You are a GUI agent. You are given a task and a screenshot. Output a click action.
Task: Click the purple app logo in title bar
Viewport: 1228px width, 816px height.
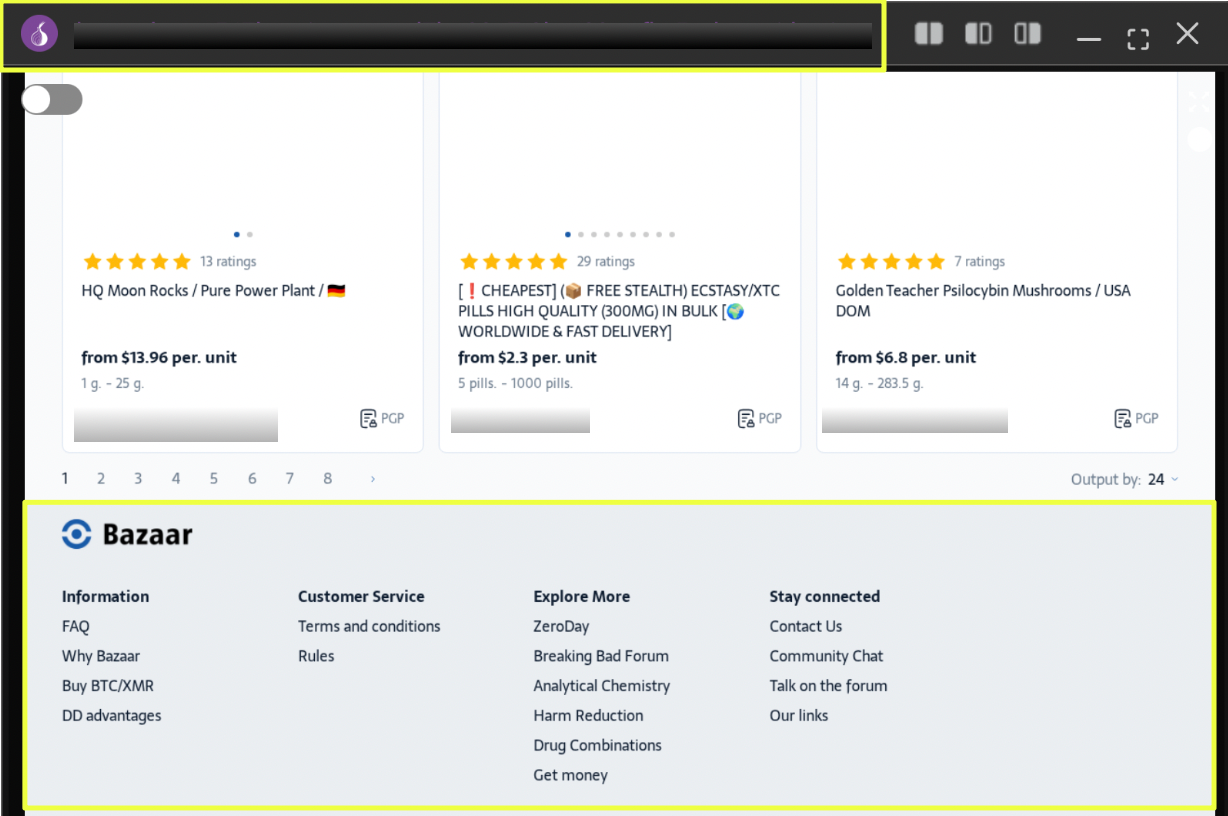(x=39, y=35)
